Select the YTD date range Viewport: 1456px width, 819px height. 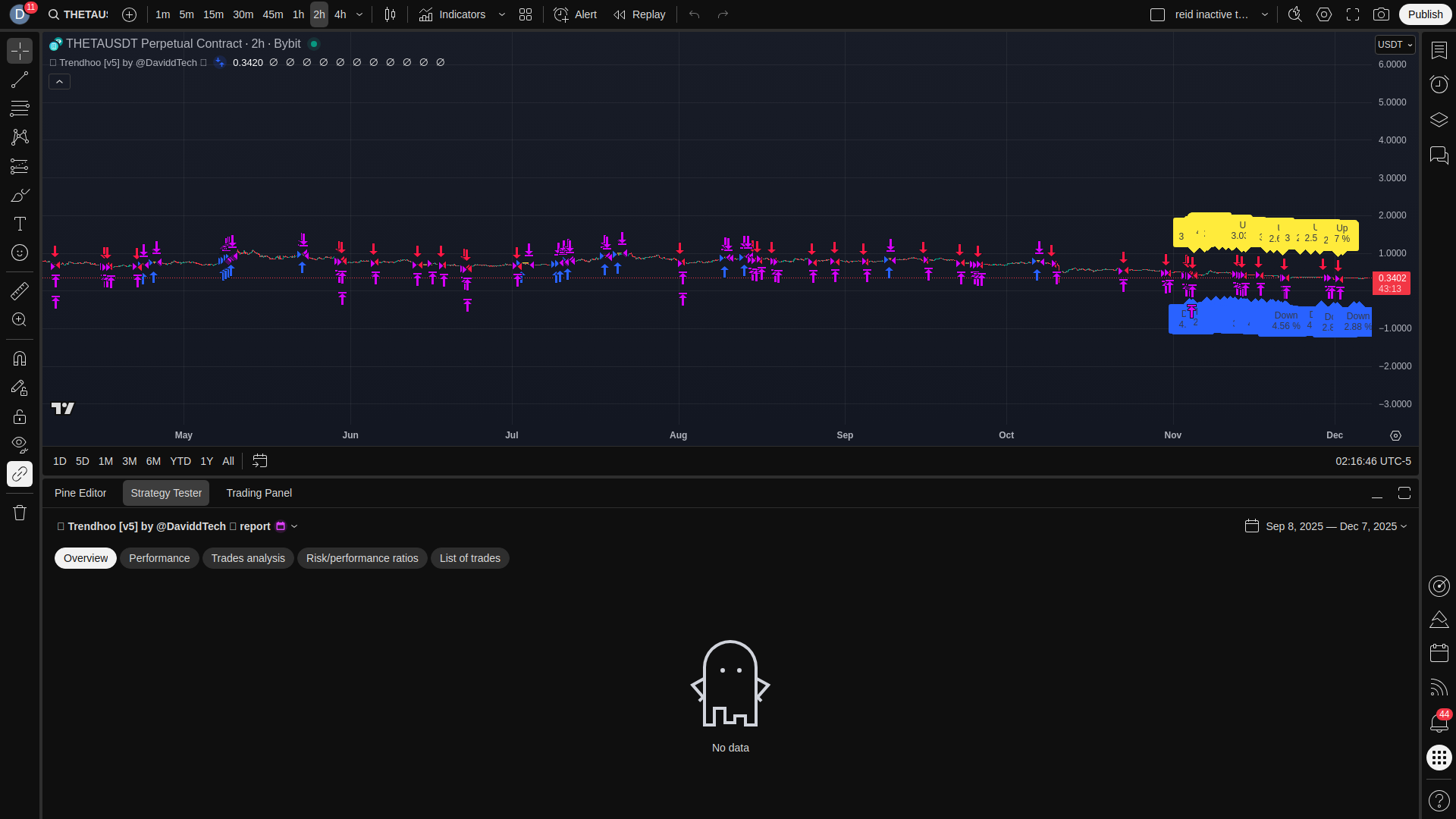(x=180, y=461)
